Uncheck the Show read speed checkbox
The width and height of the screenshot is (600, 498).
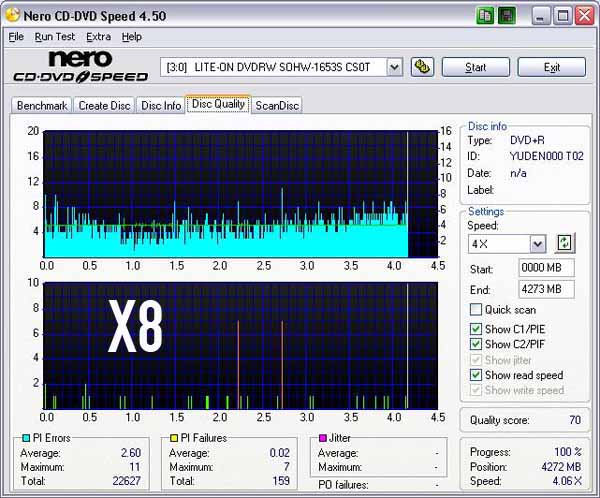[x=476, y=375]
